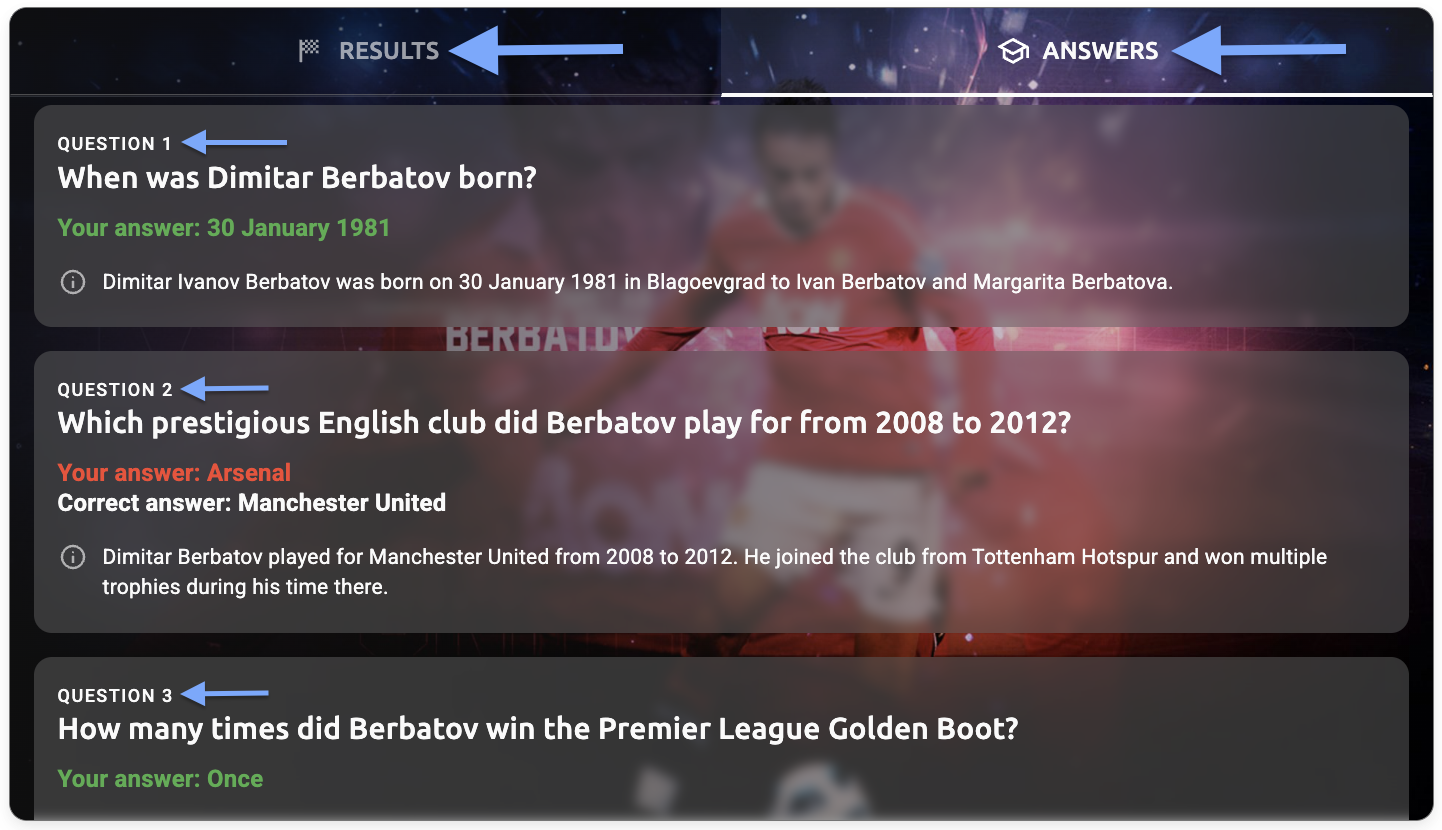Click the red answer Arsenal

click(x=174, y=473)
